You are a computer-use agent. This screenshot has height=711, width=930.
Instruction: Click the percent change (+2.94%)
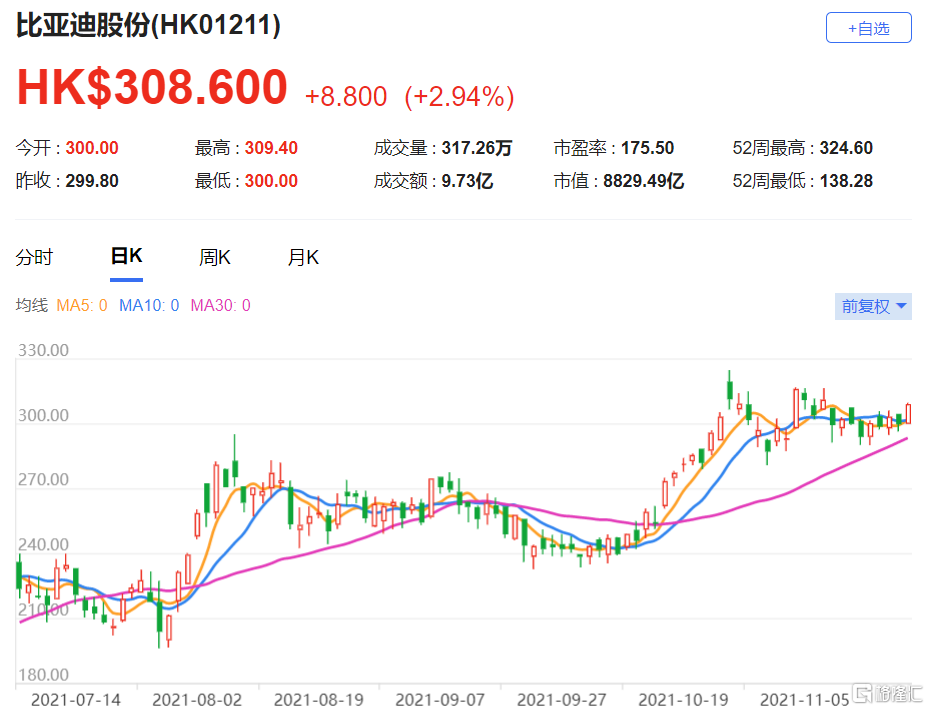click(459, 97)
